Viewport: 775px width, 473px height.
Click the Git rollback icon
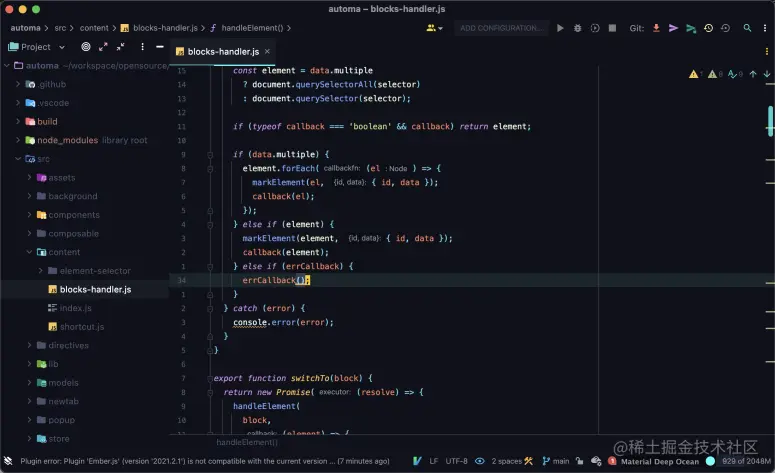click(x=725, y=28)
